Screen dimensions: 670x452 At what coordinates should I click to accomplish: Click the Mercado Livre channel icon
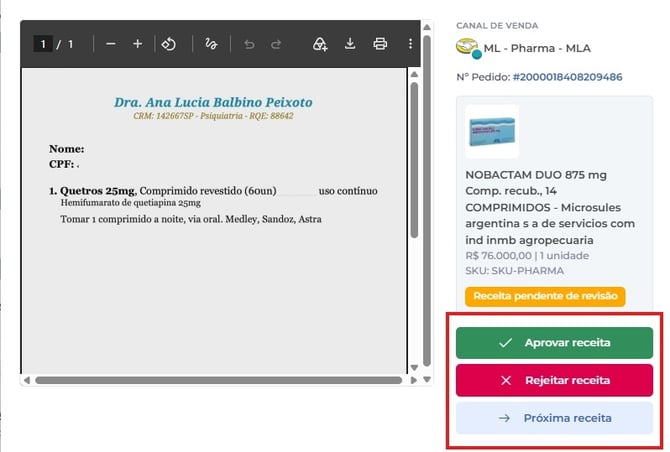pyautogui.click(x=468, y=48)
